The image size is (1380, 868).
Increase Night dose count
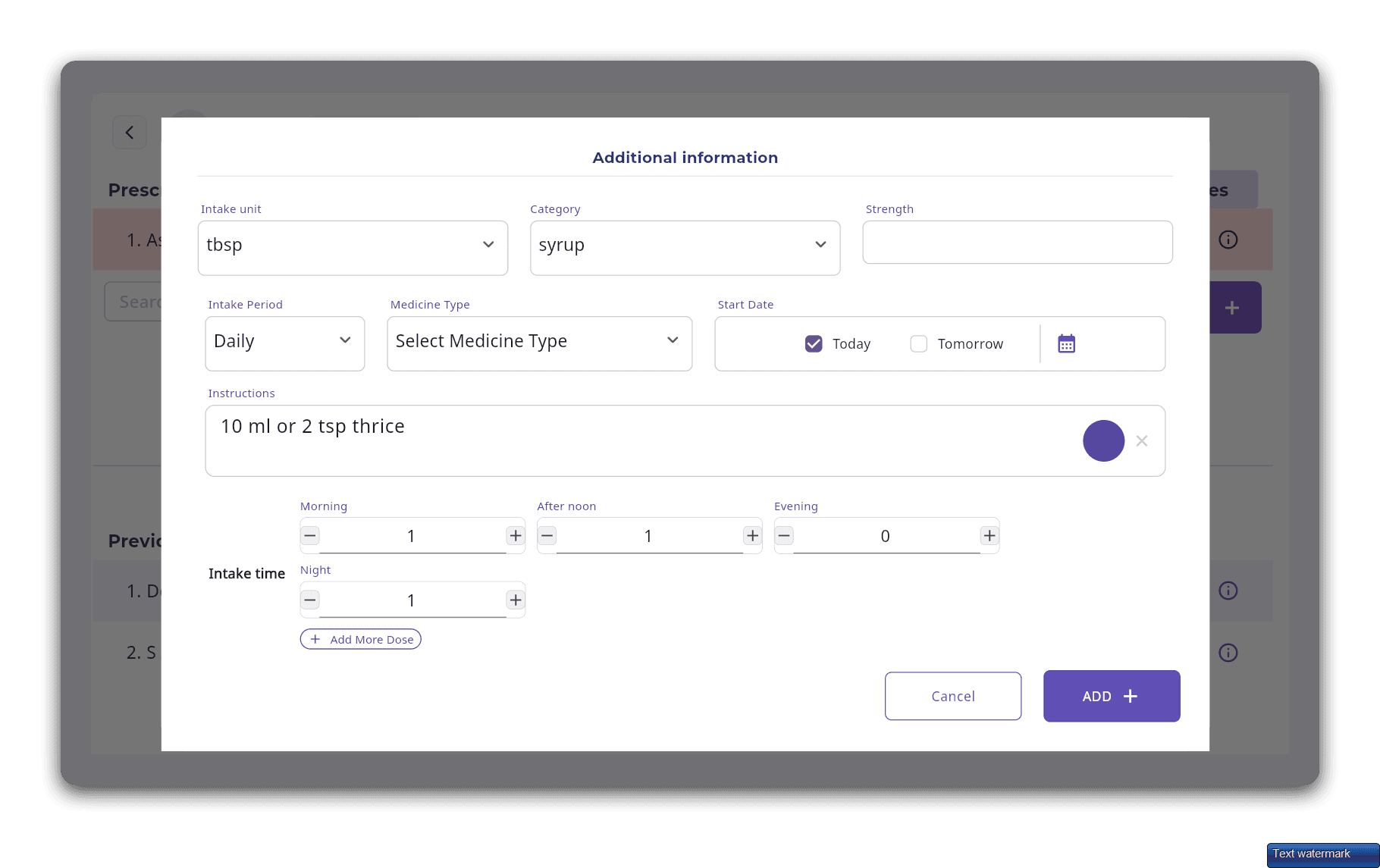(x=516, y=600)
